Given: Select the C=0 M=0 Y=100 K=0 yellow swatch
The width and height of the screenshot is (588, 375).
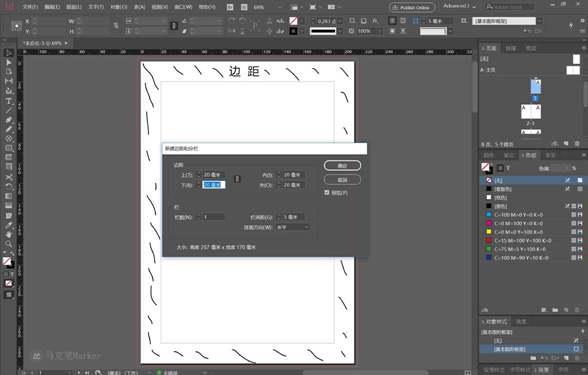Looking at the screenshot, I should coord(532,232).
